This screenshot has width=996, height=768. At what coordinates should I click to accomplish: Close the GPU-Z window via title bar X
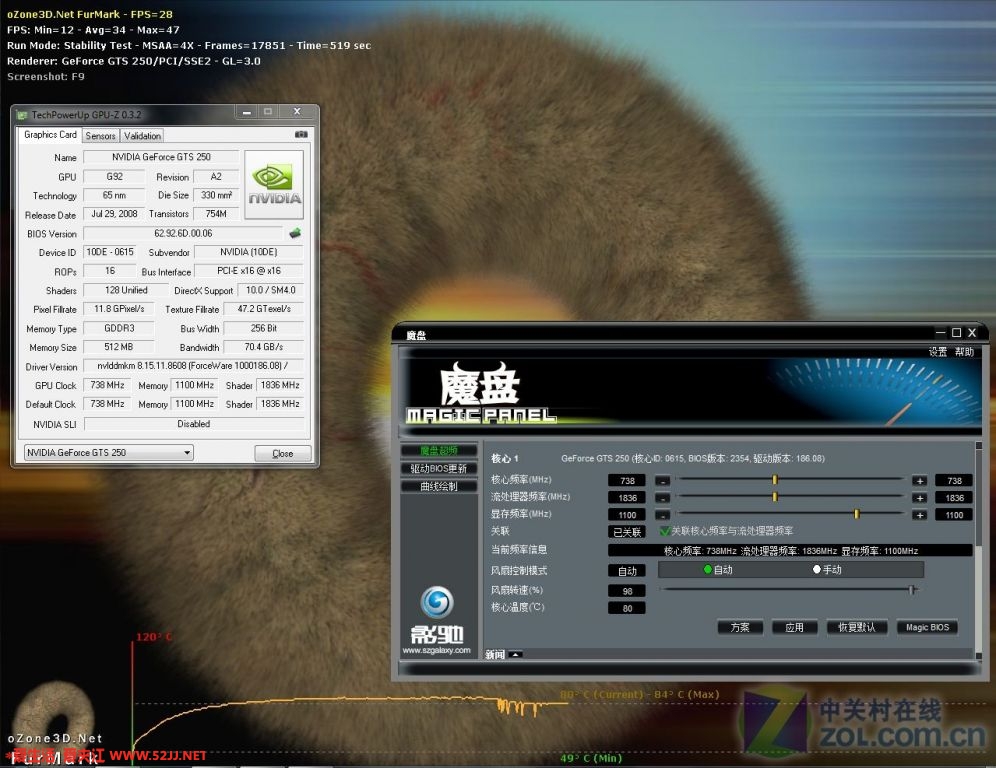click(297, 112)
